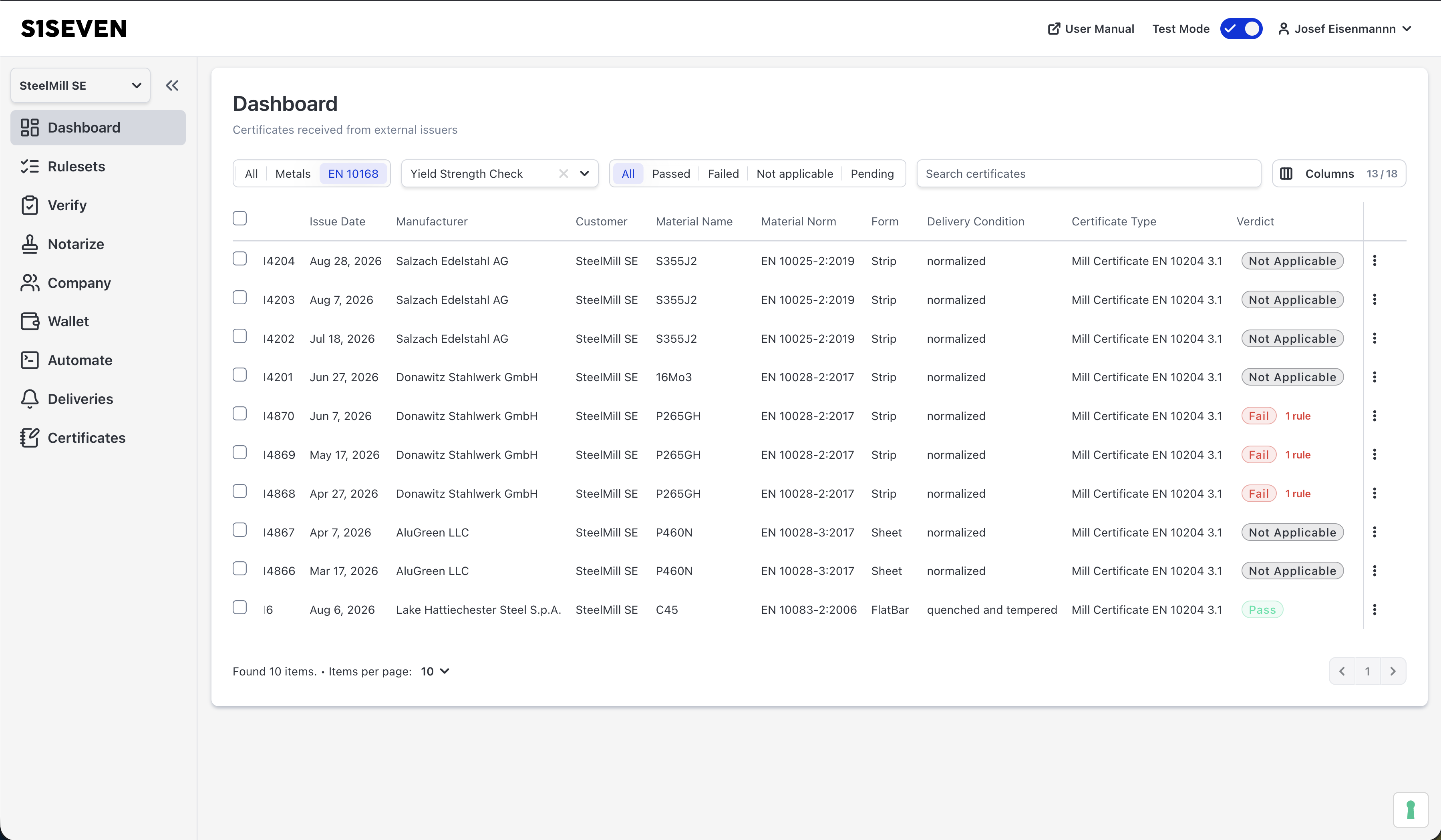Open the User Manual link
The height and width of the screenshot is (840, 1441).
(x=1091, y=28)
